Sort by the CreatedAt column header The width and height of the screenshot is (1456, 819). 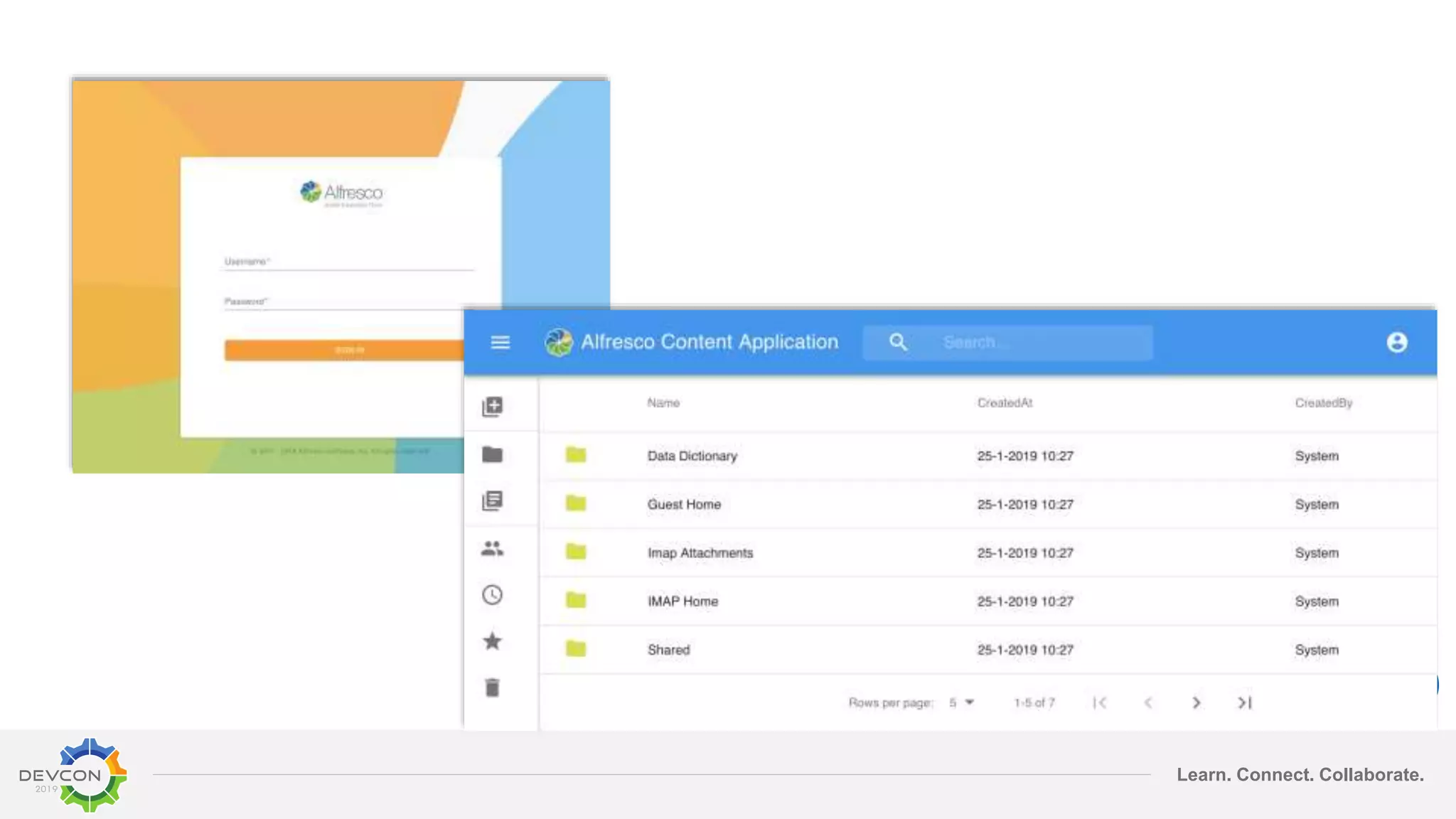(x=1005, y=403)
